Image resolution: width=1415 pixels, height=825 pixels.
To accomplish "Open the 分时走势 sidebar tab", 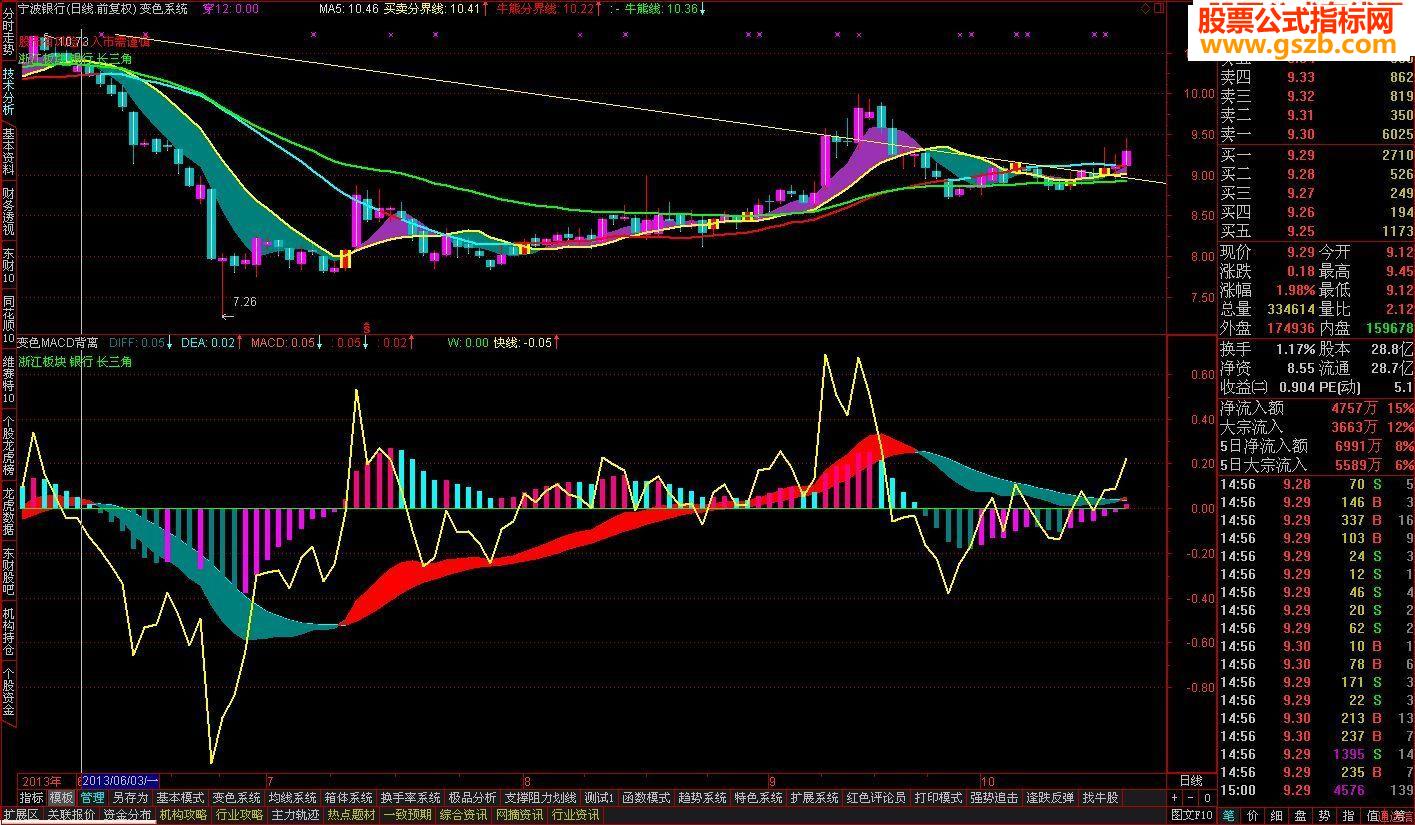I will 8,30.
